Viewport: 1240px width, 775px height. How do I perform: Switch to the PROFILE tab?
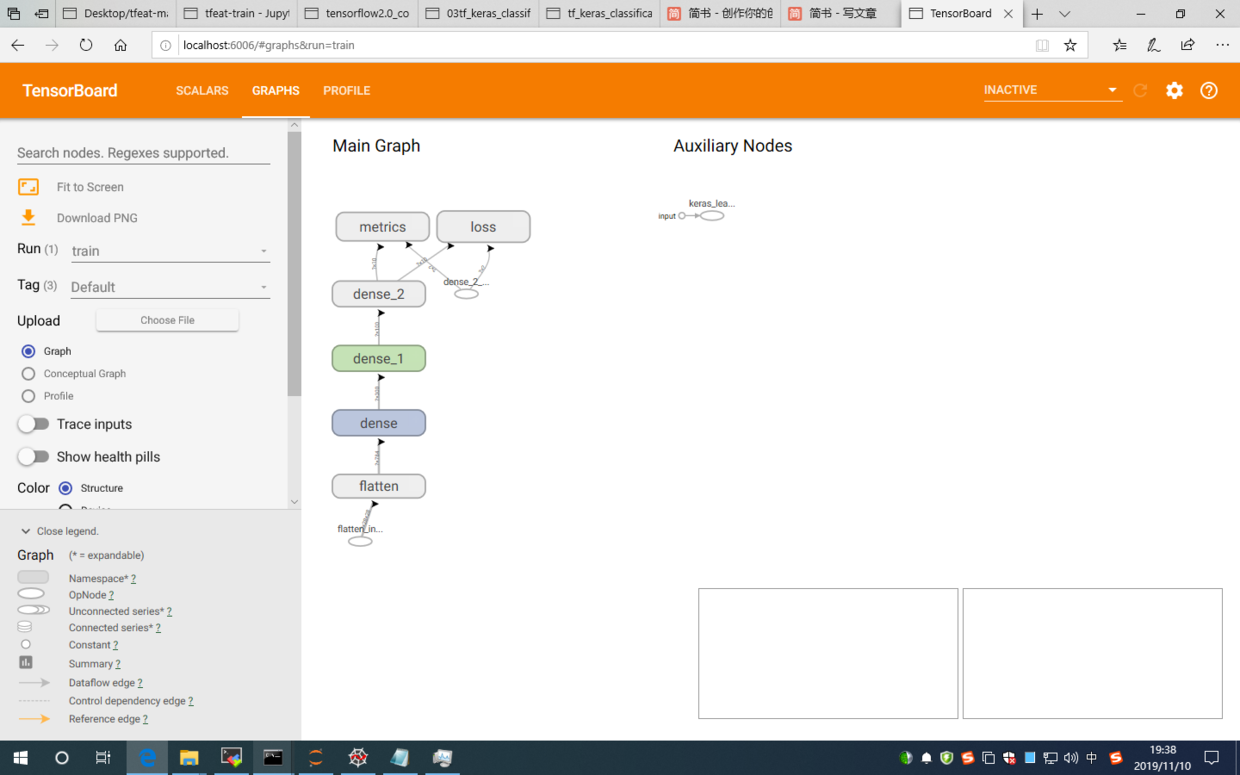(346, 90)
